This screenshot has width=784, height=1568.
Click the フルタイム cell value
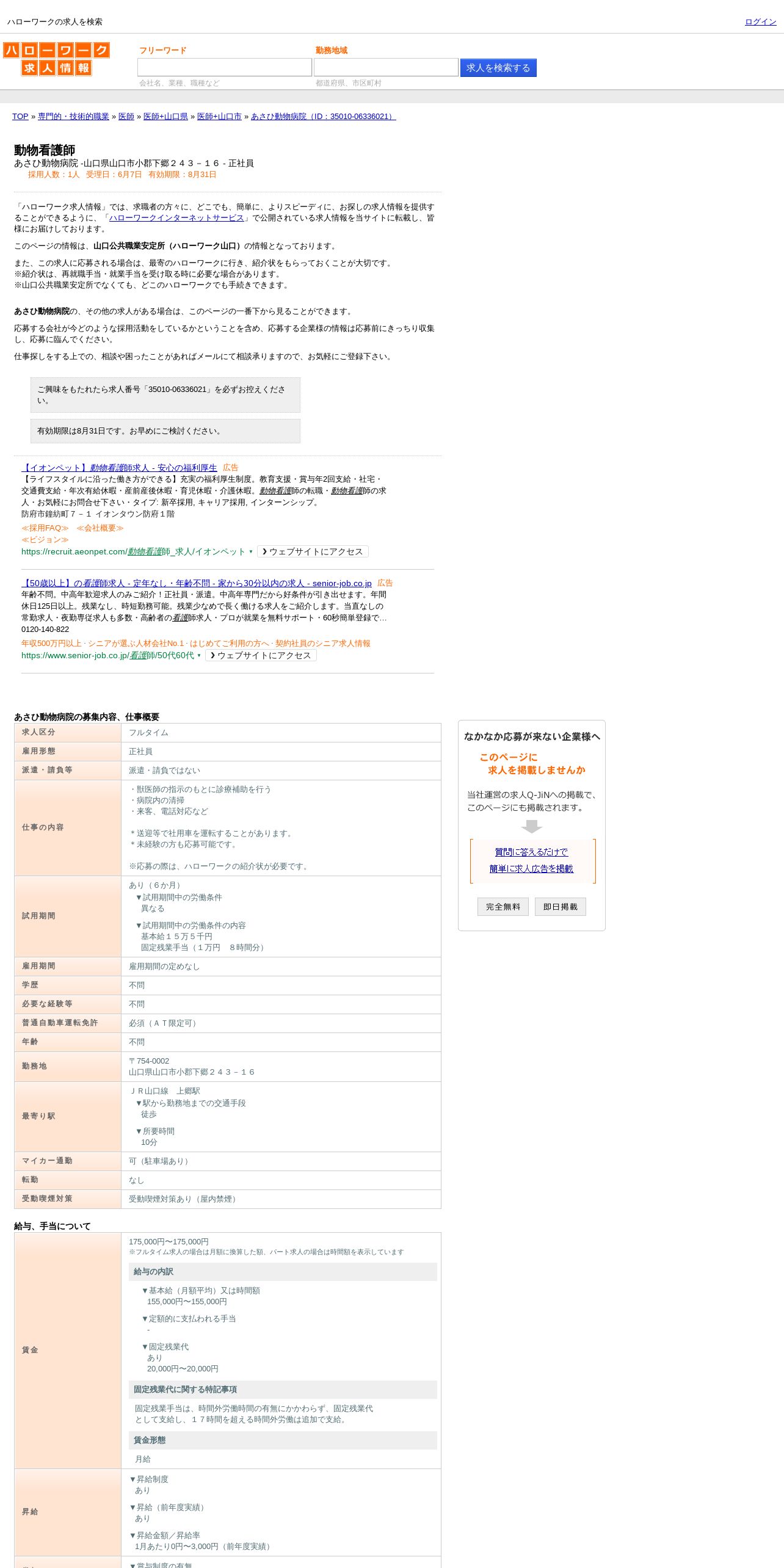148,733
